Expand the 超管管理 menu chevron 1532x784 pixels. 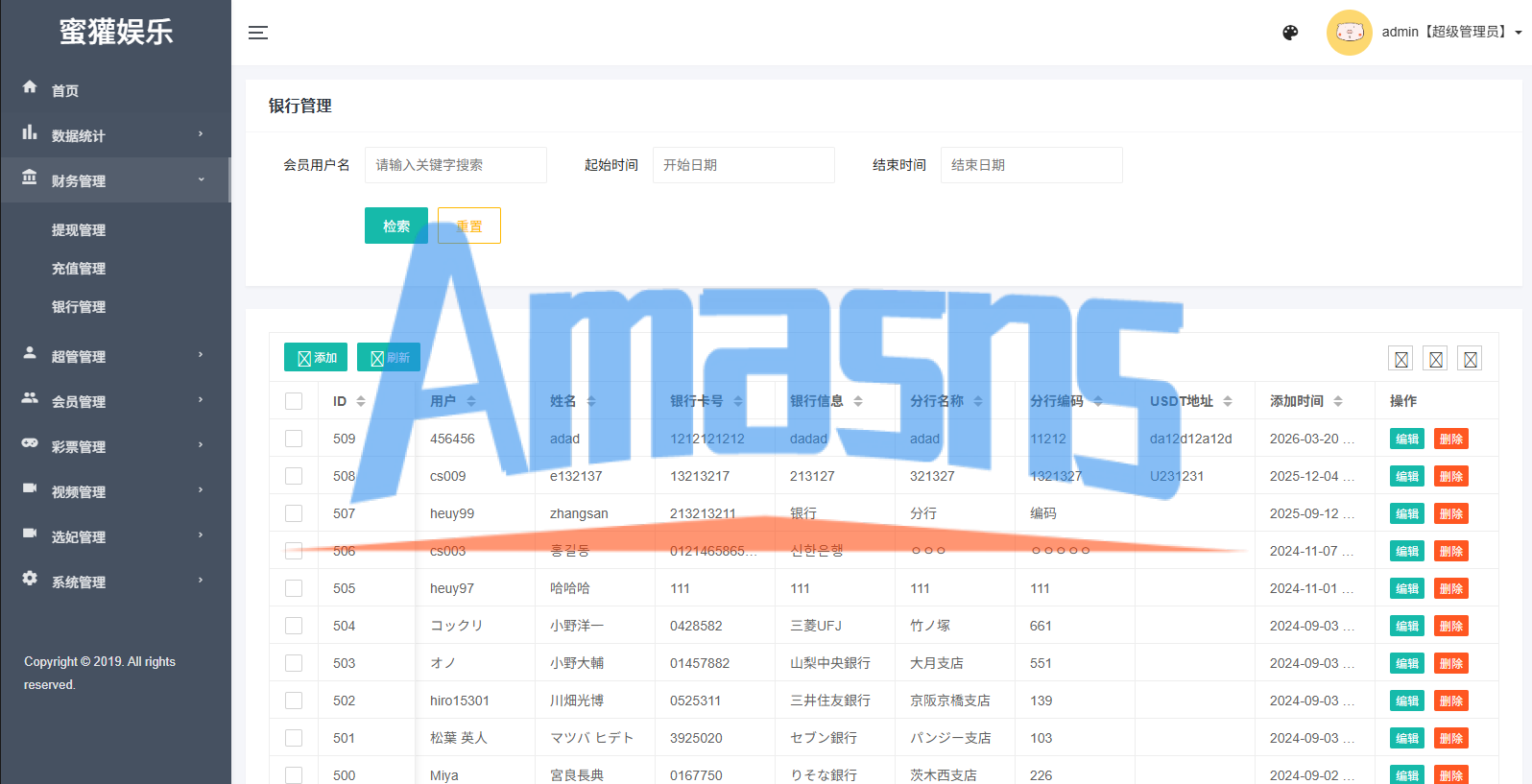click(x=201, y=354)
